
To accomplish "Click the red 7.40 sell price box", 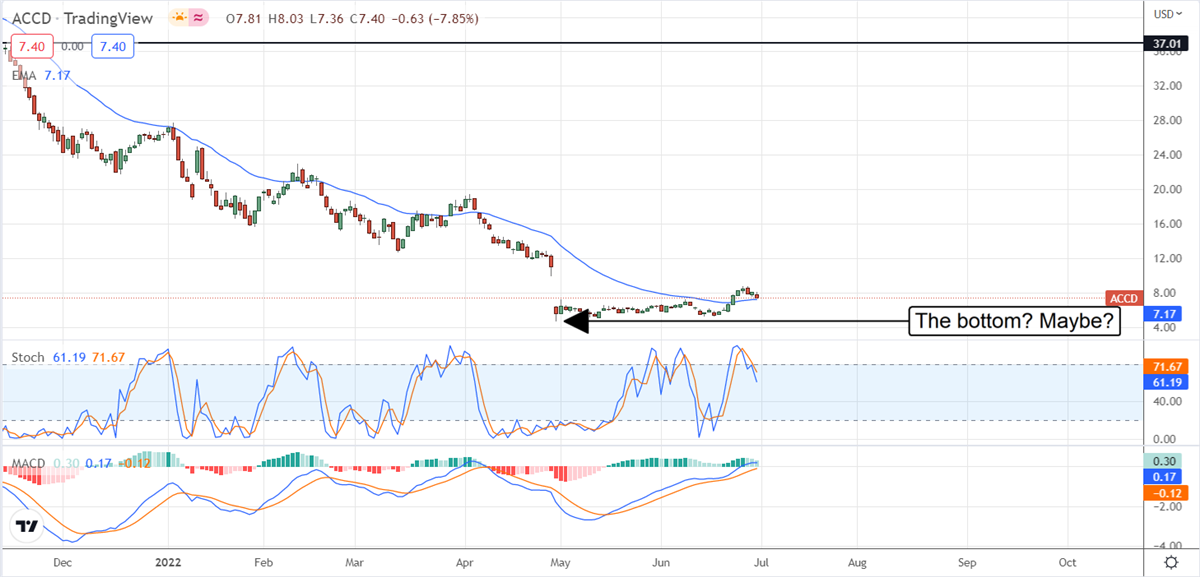I will [29, 46].
